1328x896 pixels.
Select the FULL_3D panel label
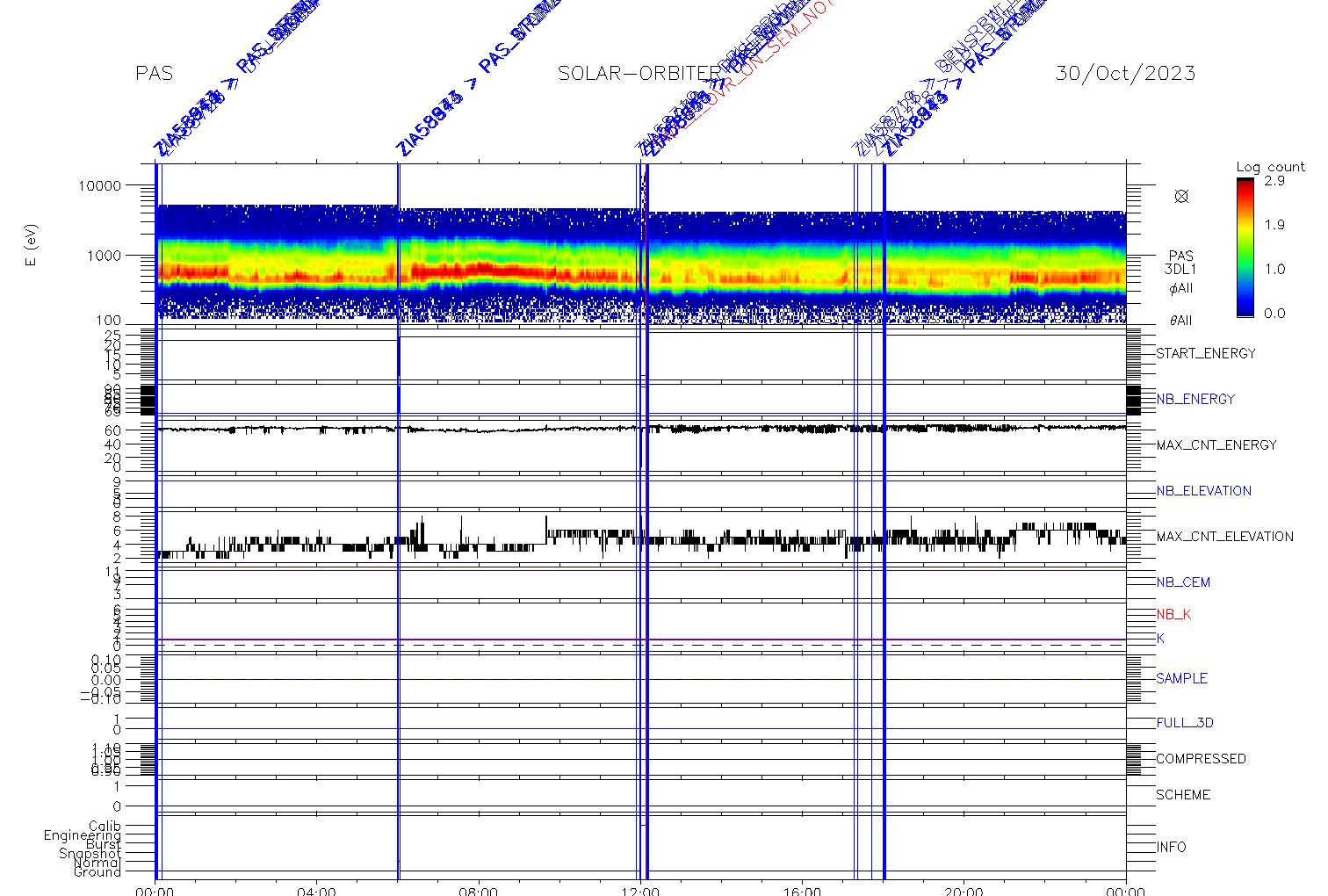1185,723
